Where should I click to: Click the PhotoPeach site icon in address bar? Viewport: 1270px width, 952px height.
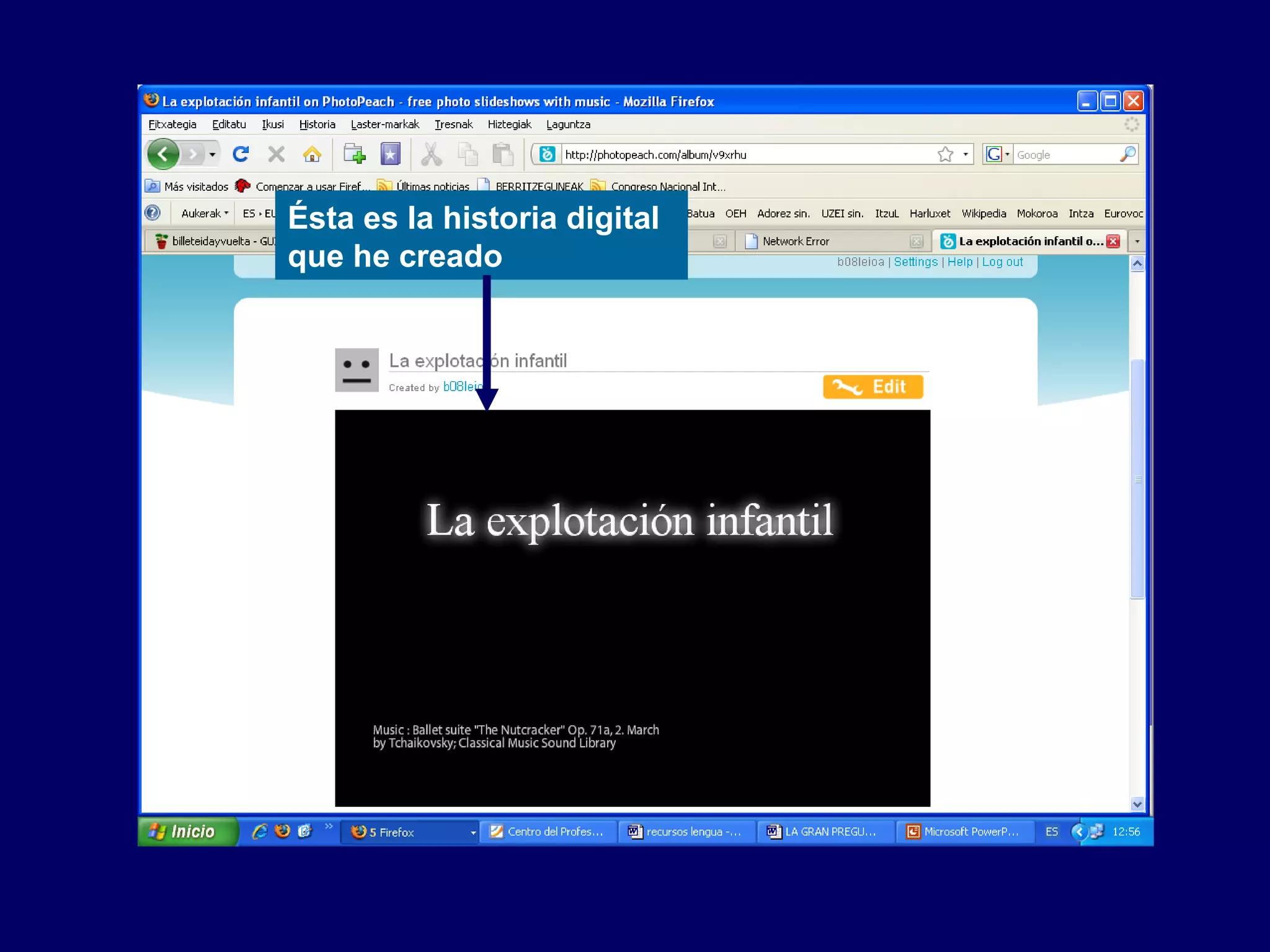point(547,154)
